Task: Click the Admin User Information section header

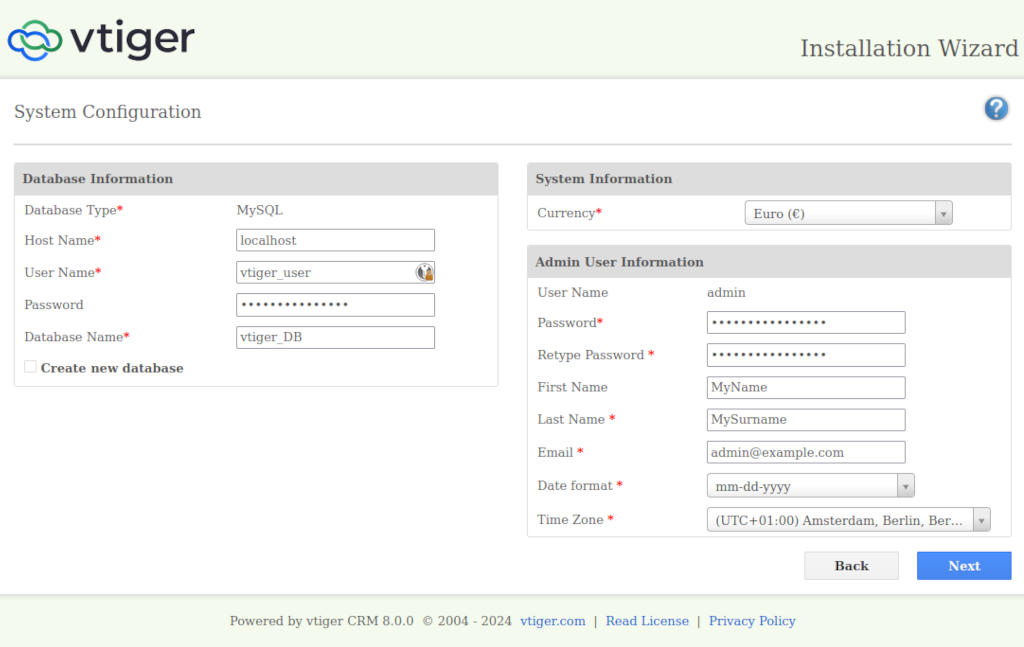Action: pos(769,262)
